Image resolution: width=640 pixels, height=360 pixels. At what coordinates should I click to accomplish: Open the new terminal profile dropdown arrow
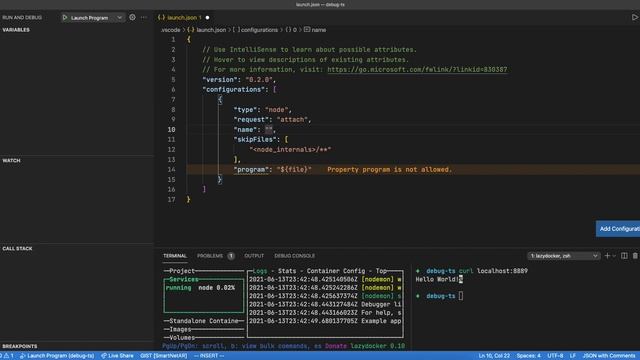click(x=614, y=256)
